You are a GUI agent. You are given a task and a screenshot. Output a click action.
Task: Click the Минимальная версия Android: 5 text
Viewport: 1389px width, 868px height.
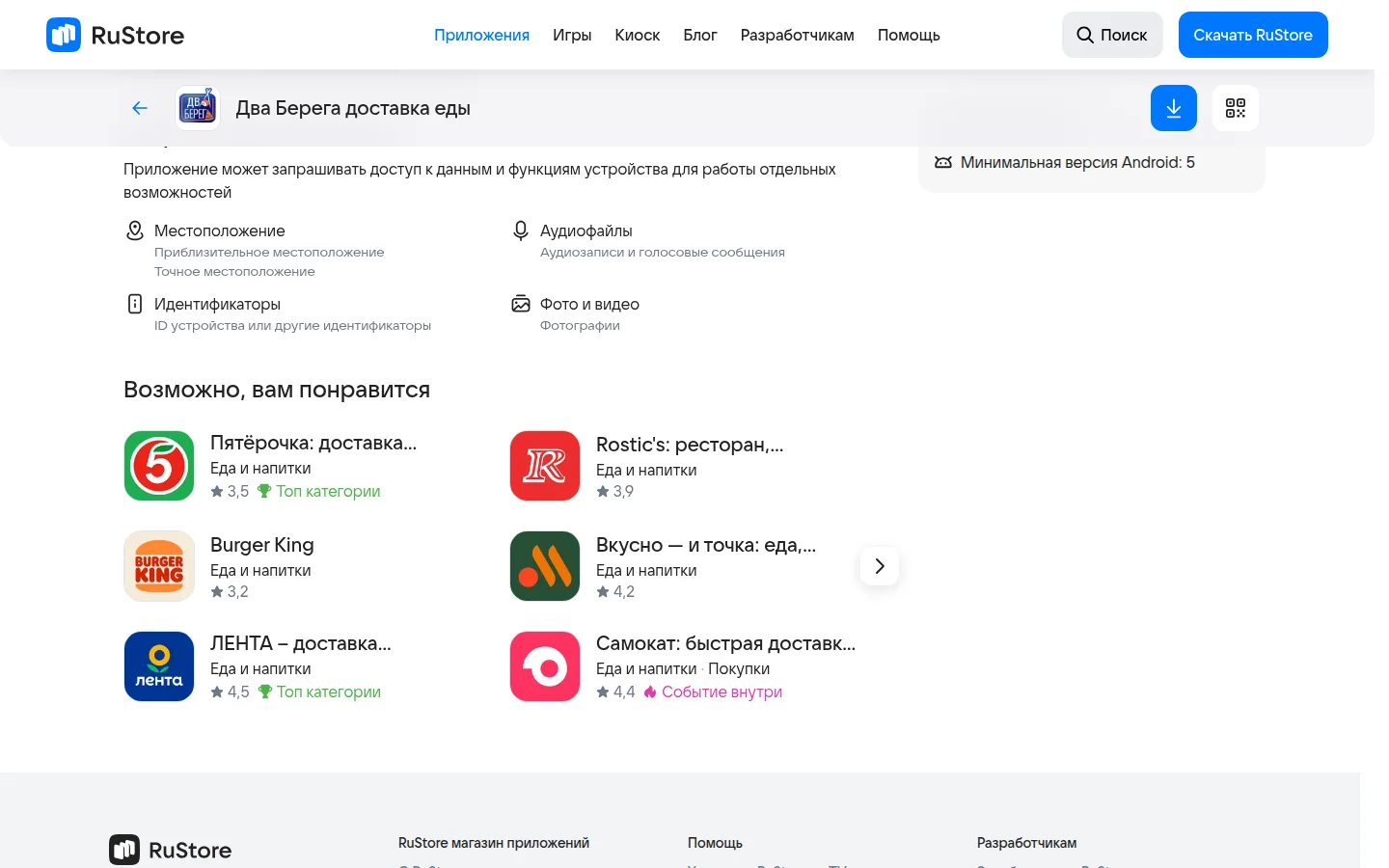coord(1077,162)
